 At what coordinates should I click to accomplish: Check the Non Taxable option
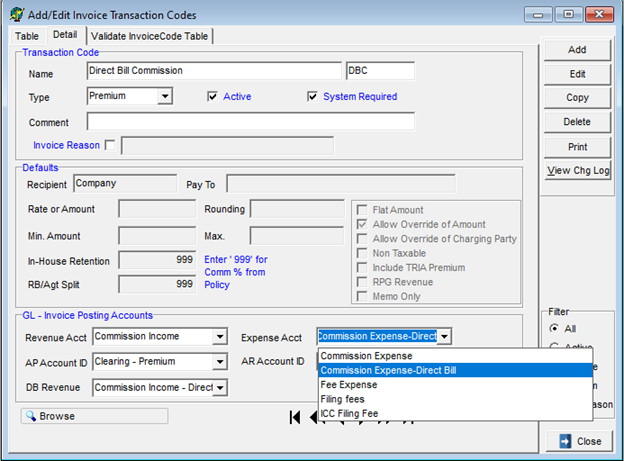click(362, 253)
